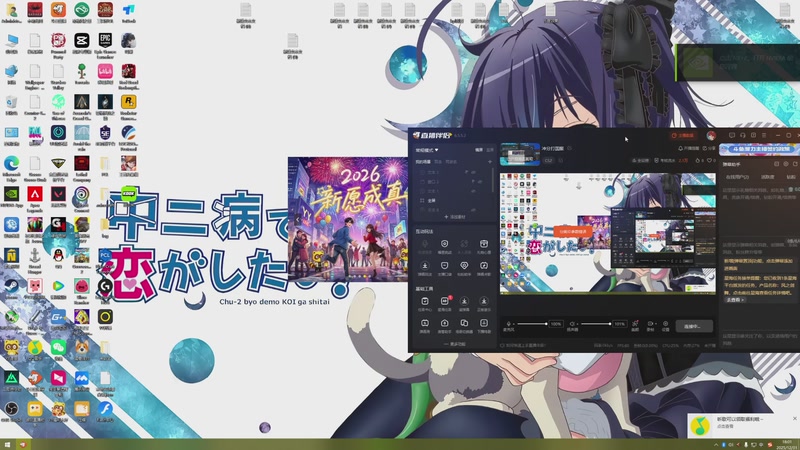Open the Sea of Thieves desktop icon
800x450 pixels.
(x=58, y=102)
